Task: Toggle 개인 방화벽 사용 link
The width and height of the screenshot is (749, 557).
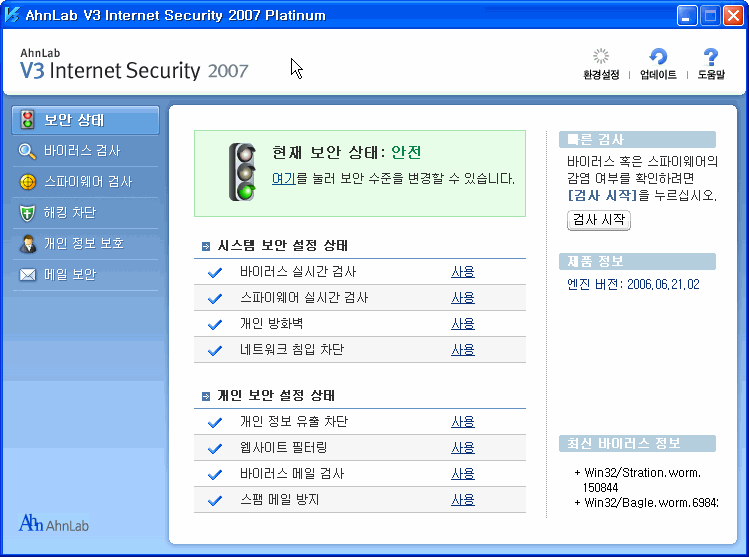Action: tap(463, 324)
